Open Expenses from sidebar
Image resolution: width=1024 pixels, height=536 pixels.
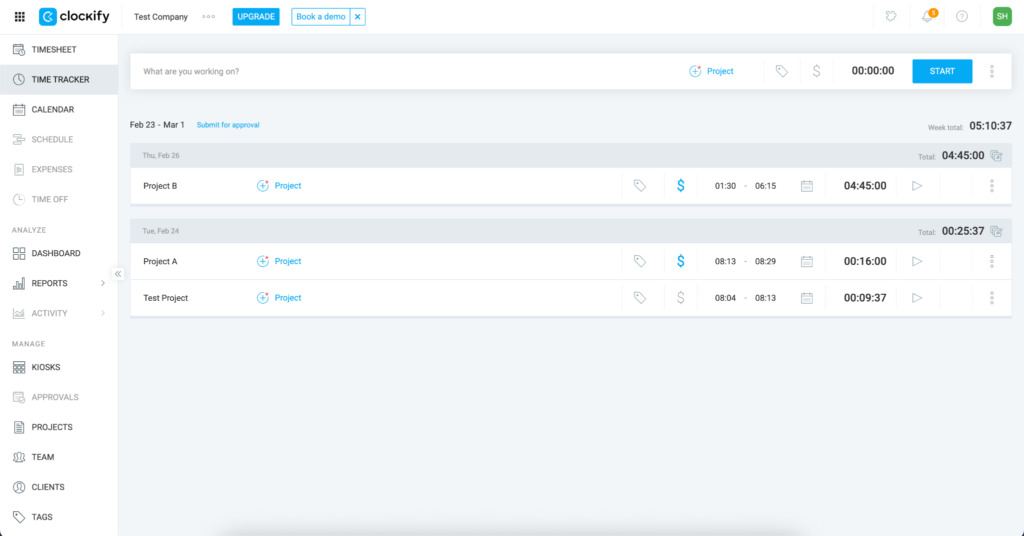click(x=59, y=170)
